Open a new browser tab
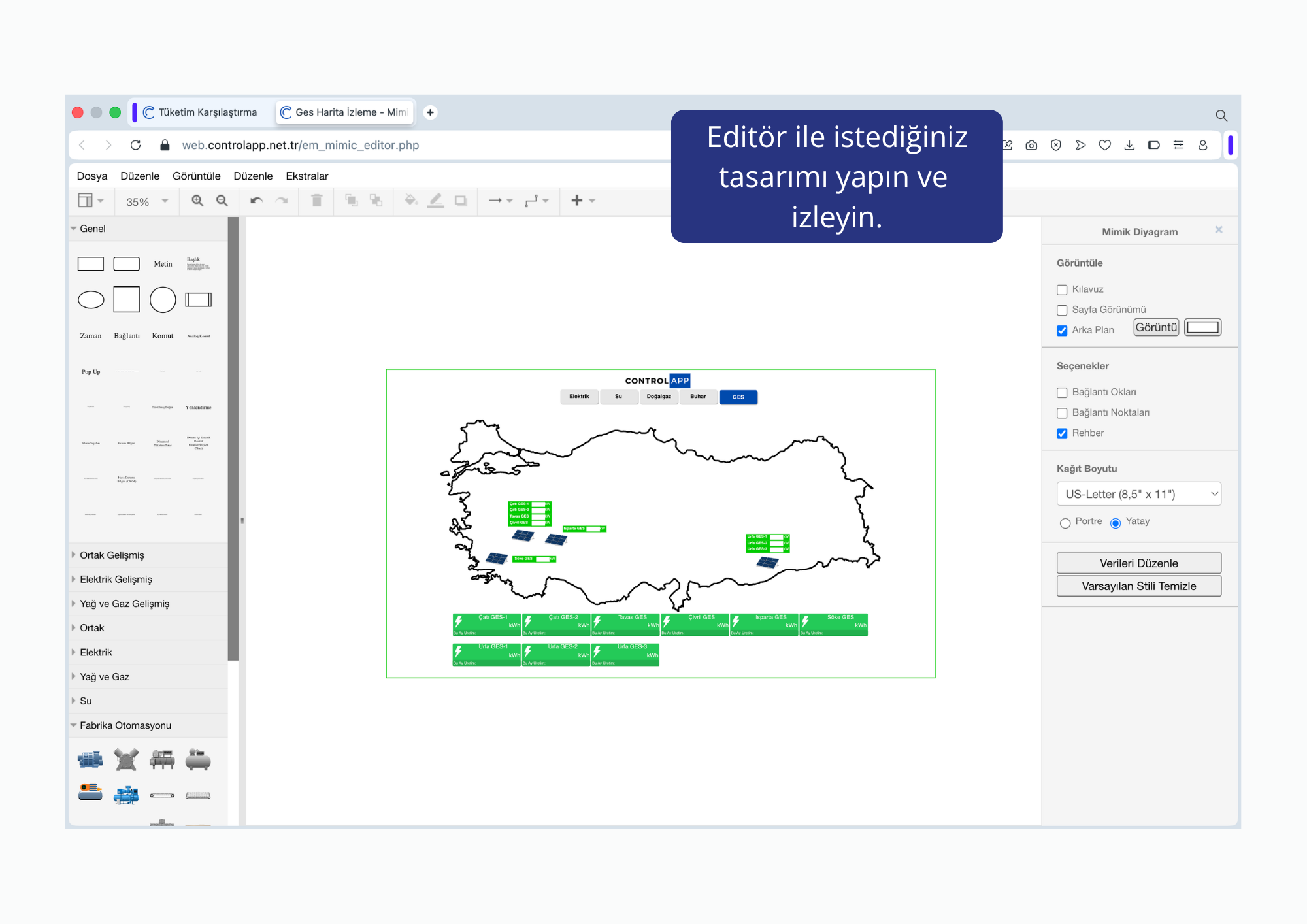Screen dimensions: 1307x924 click(x=430, y=112)
